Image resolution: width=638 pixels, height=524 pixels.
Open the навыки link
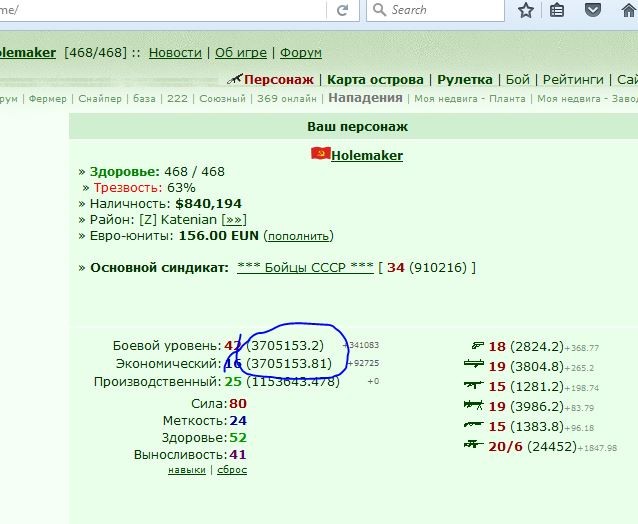click(x=187, y=470)
